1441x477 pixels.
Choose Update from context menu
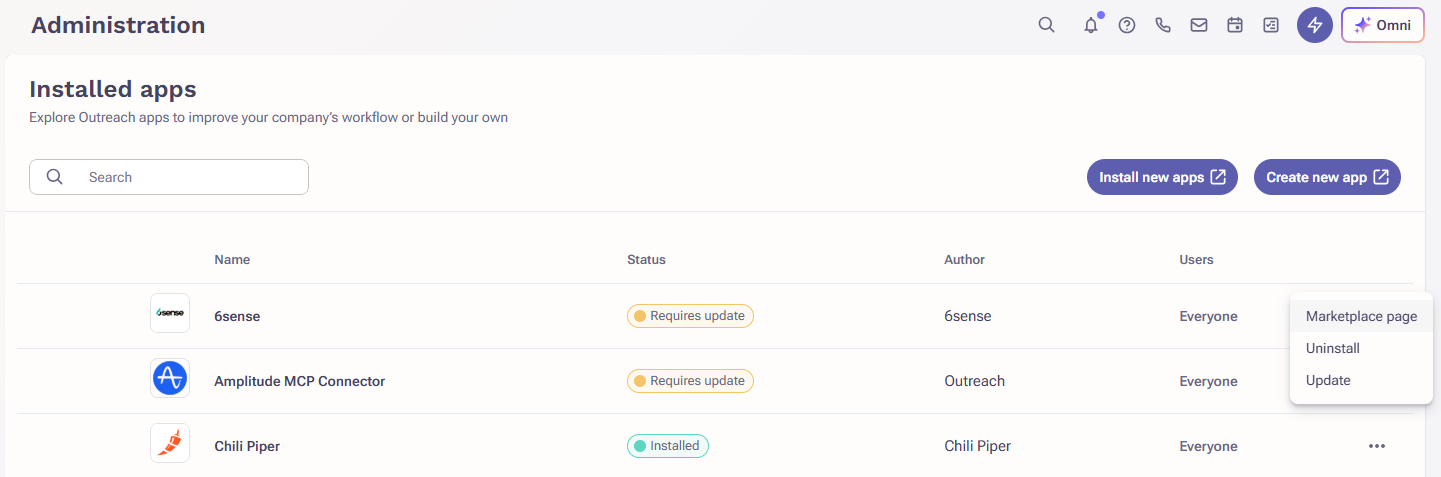1361,380
